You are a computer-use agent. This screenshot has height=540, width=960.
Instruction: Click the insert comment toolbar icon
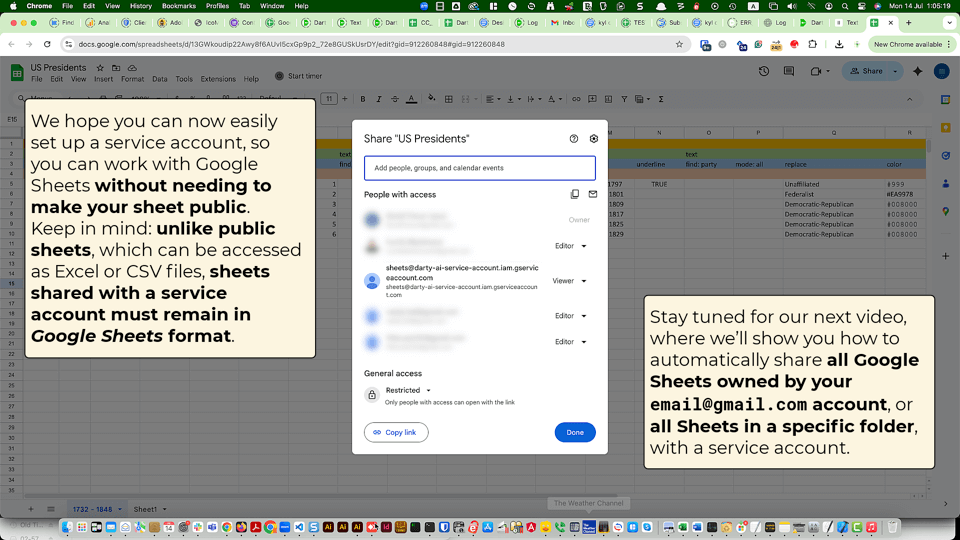coord(592,99)
